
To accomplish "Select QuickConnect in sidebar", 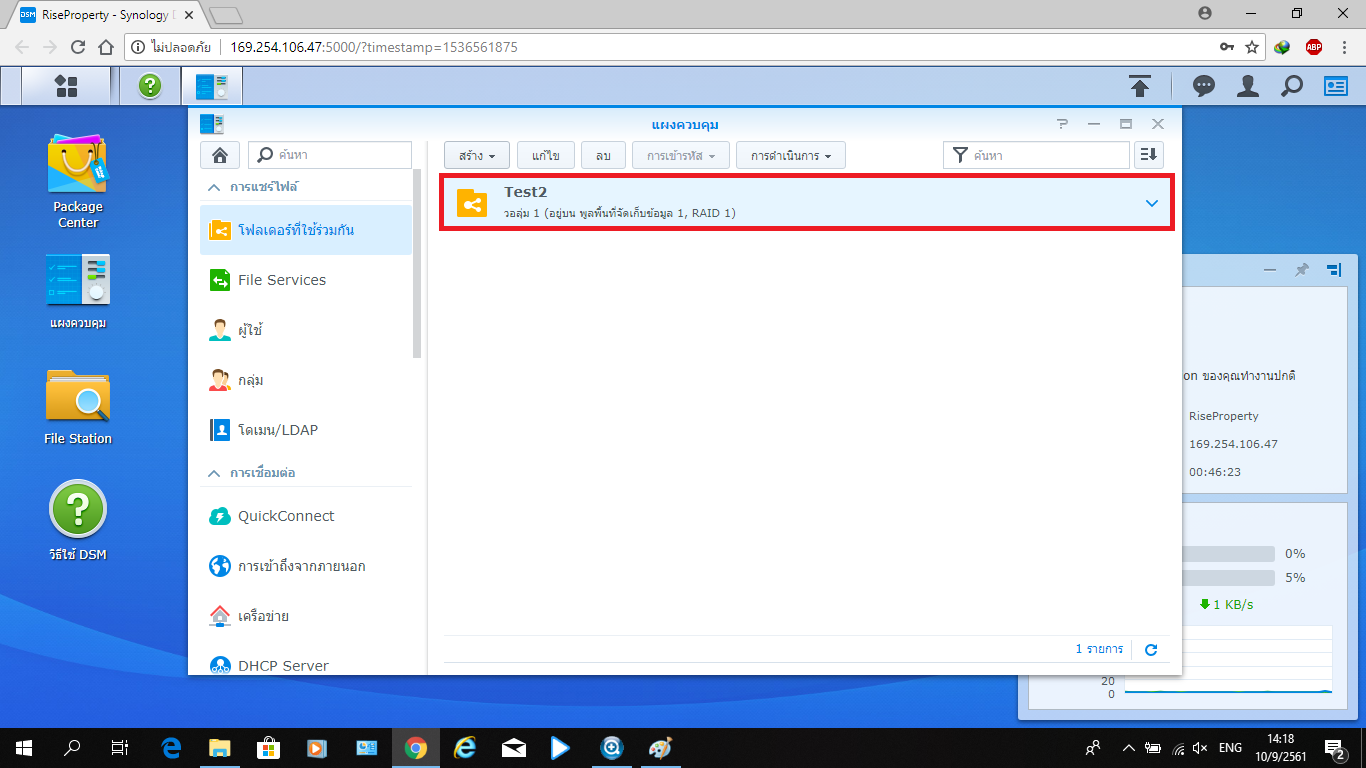I will 285,516.
